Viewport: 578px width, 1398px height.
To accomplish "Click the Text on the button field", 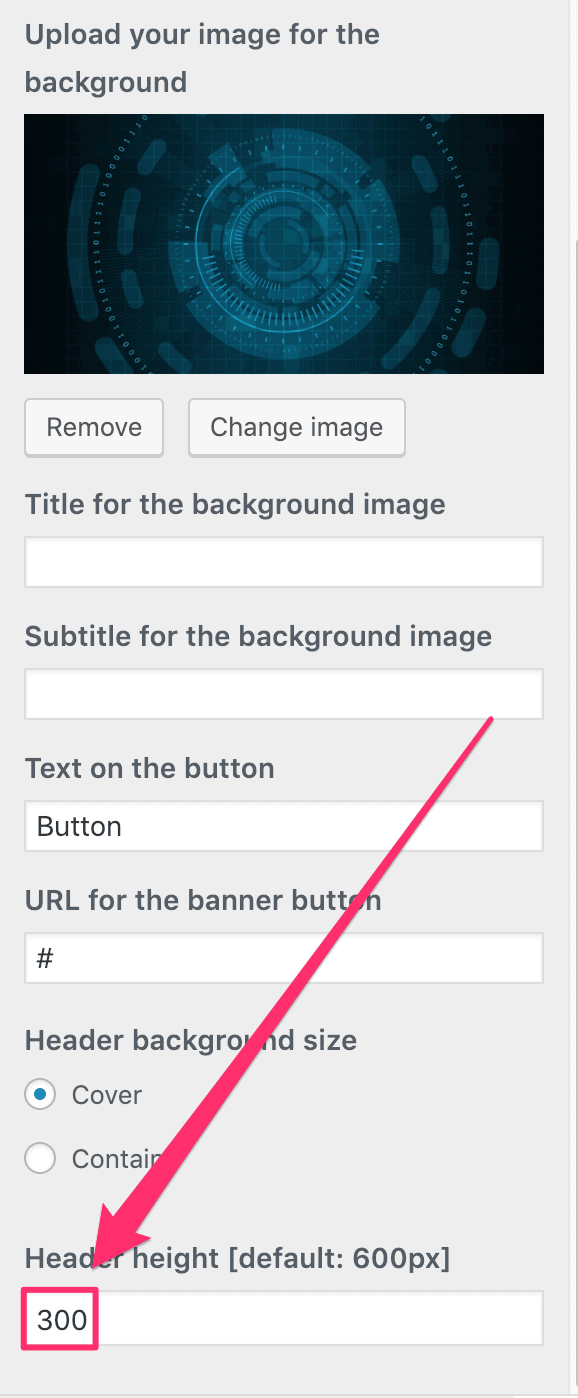I will click(x=283, y=826).
